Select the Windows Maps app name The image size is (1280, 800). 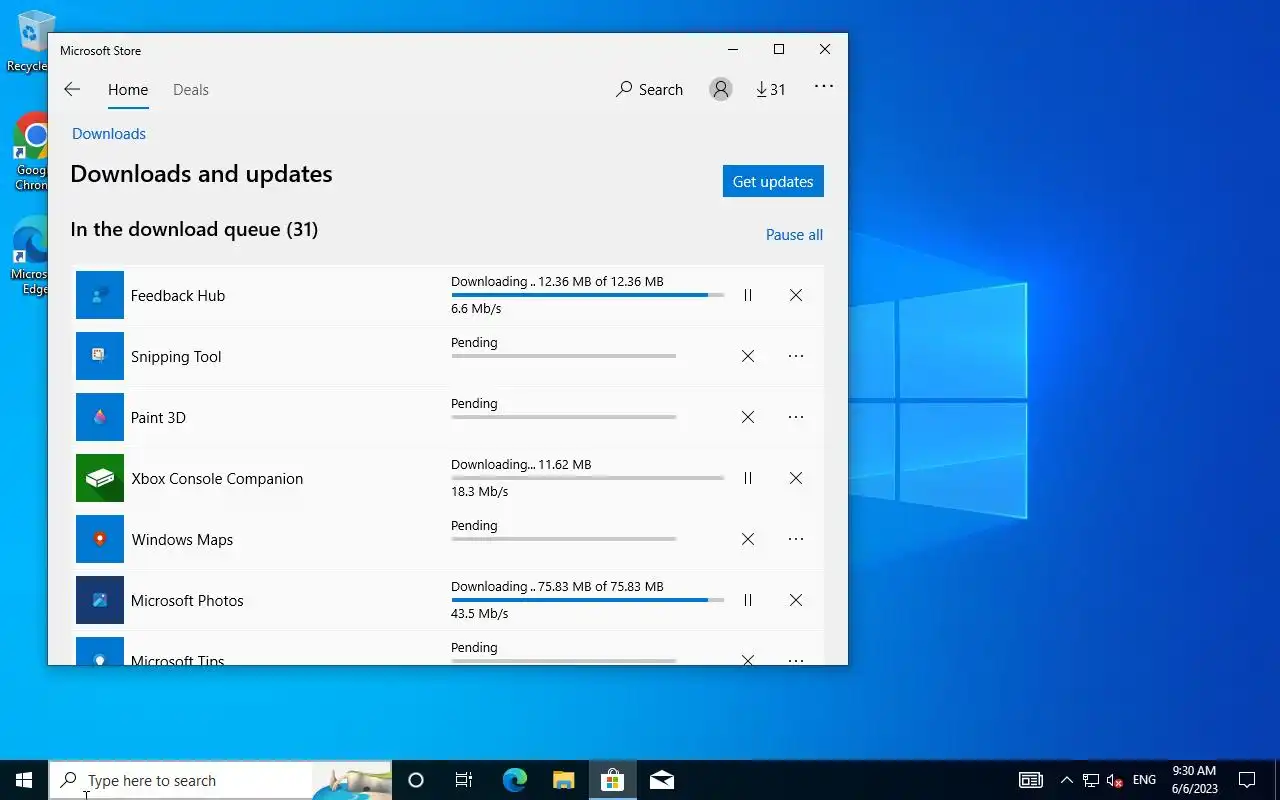(182, 540)
